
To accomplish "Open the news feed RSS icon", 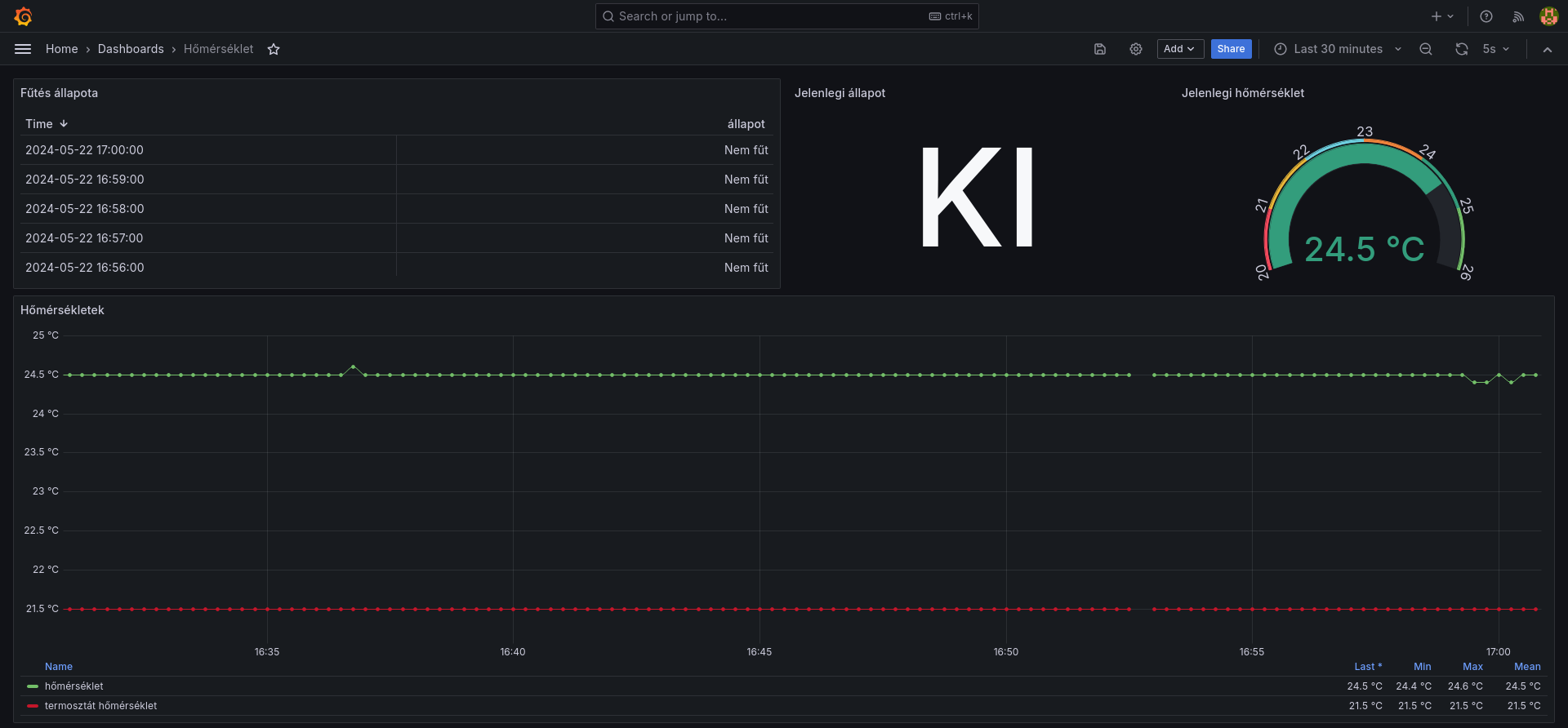I will pos(1518,16).
